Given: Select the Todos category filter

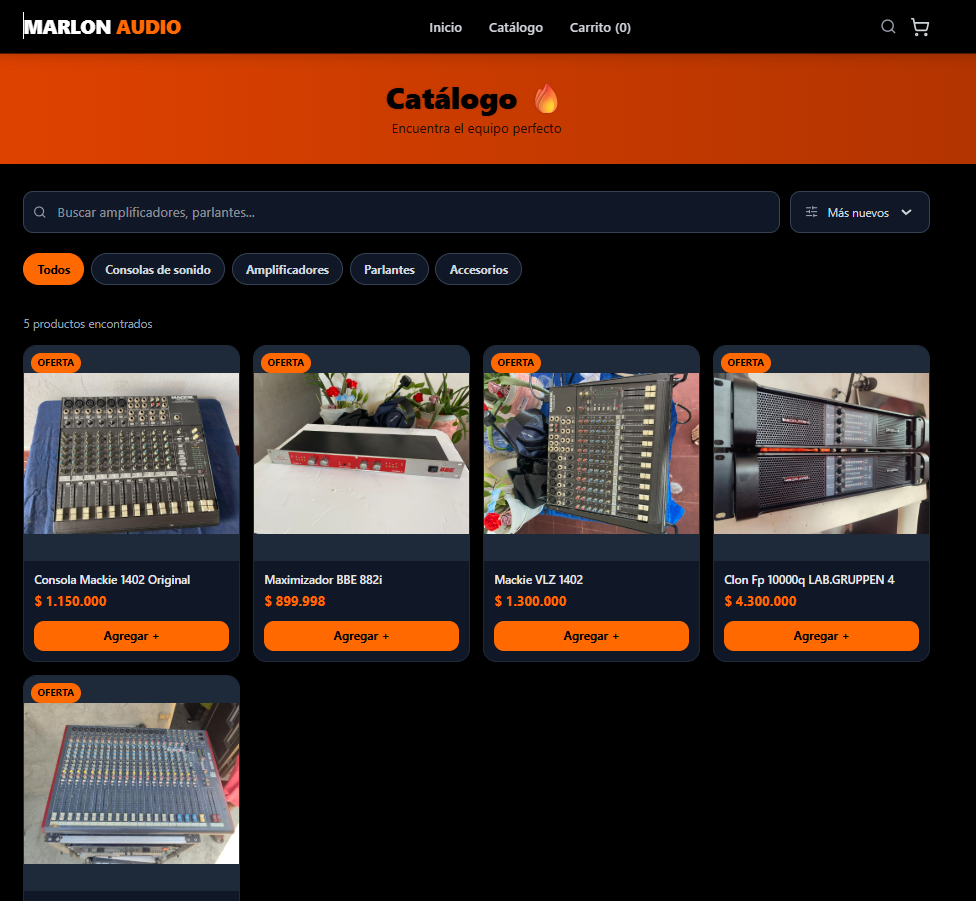Looking at the screenshot, I should tap(54, 269).
